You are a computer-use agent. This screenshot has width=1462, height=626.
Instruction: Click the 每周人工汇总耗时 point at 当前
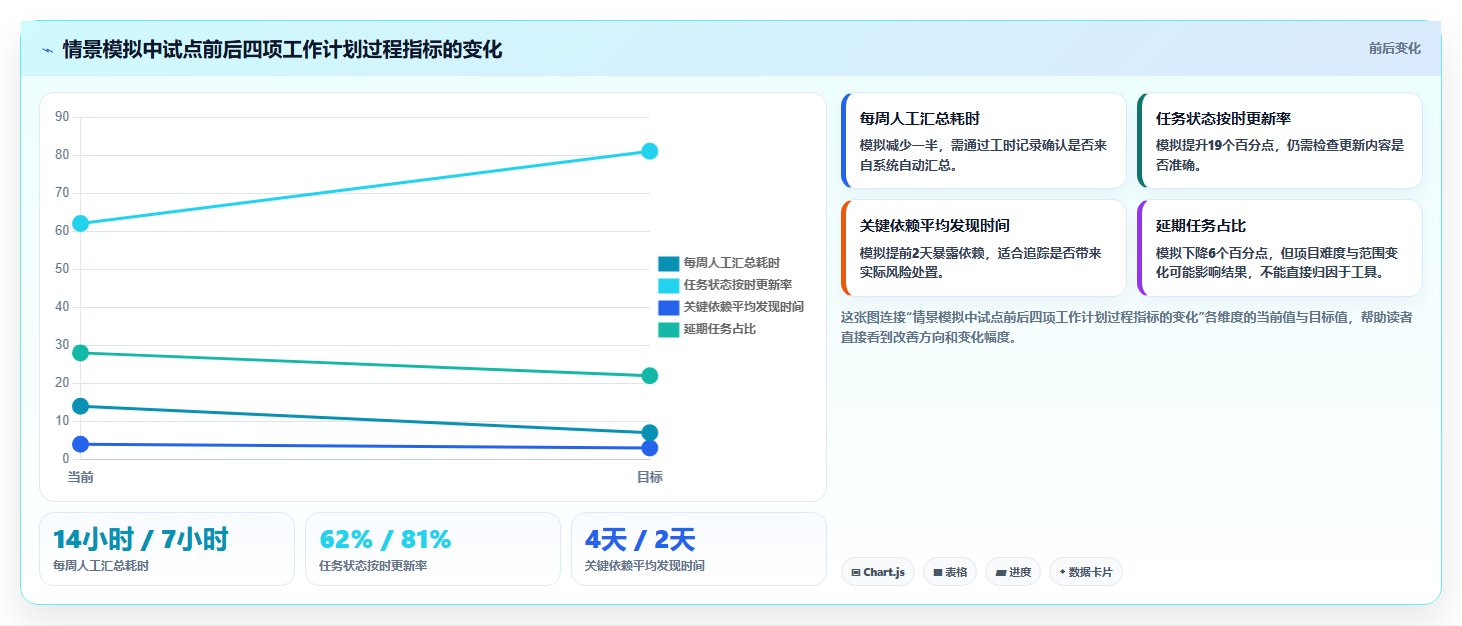click(x=81, y=406)
